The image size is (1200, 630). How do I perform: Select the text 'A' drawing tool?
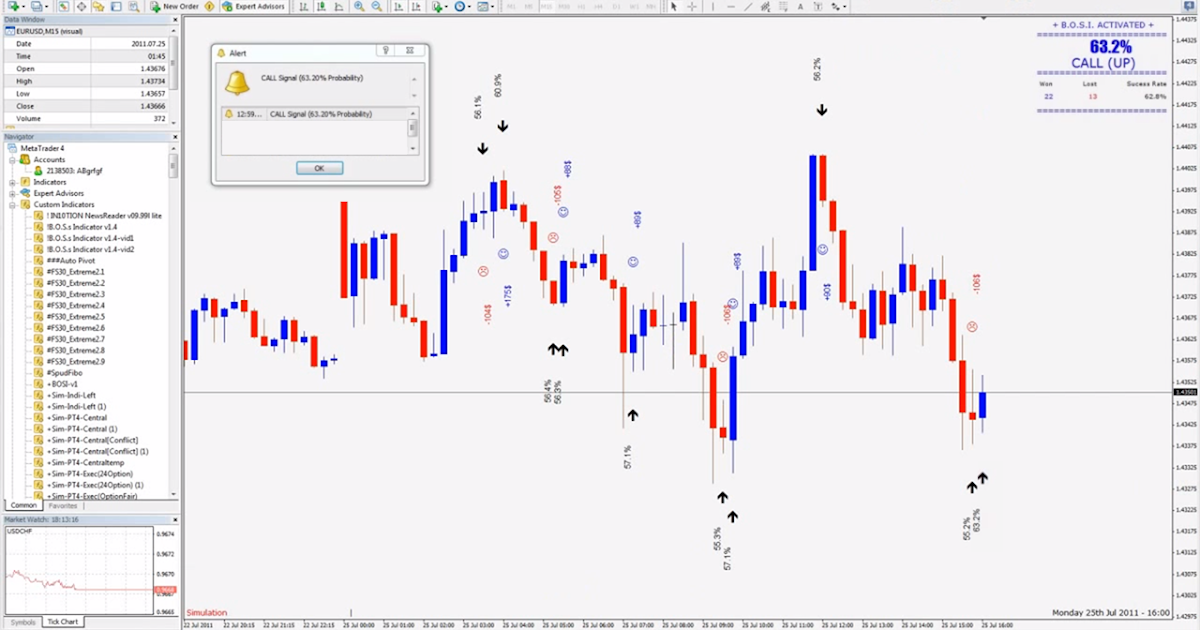pyautogui.click(x=801, y=6)
